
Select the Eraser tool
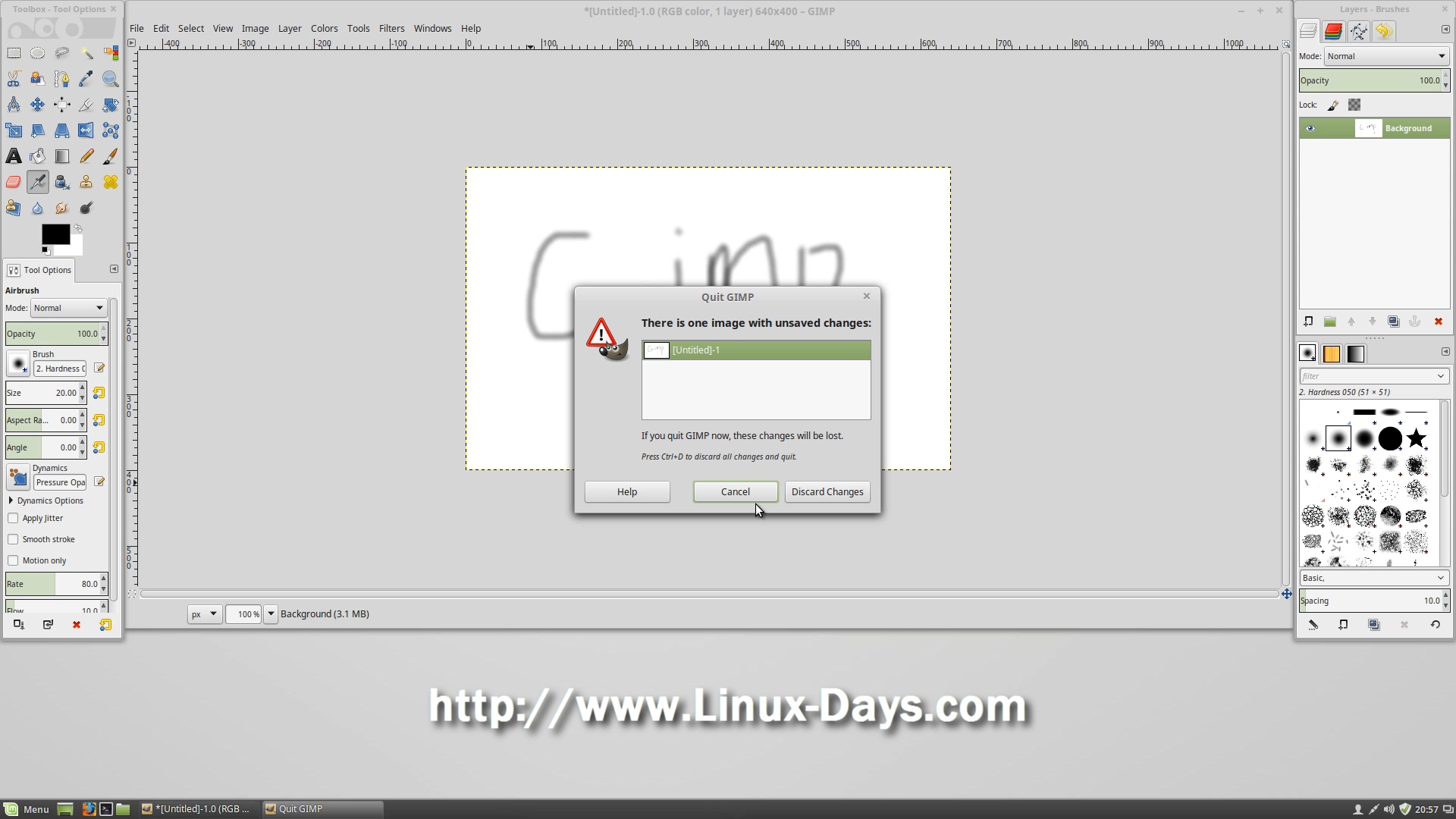14,182
